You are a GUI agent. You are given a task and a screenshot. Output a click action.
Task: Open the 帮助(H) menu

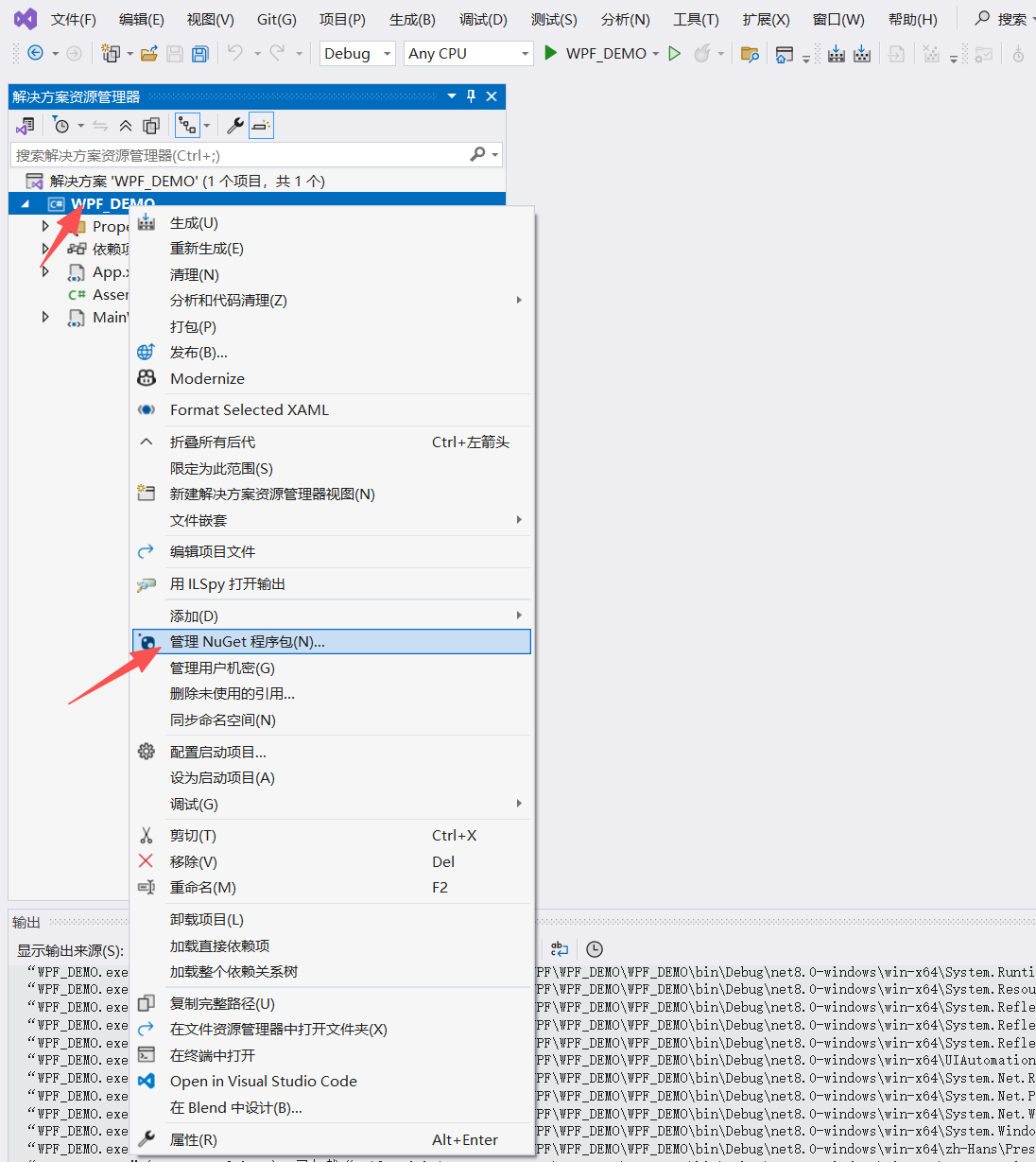[x=913, y=19]
